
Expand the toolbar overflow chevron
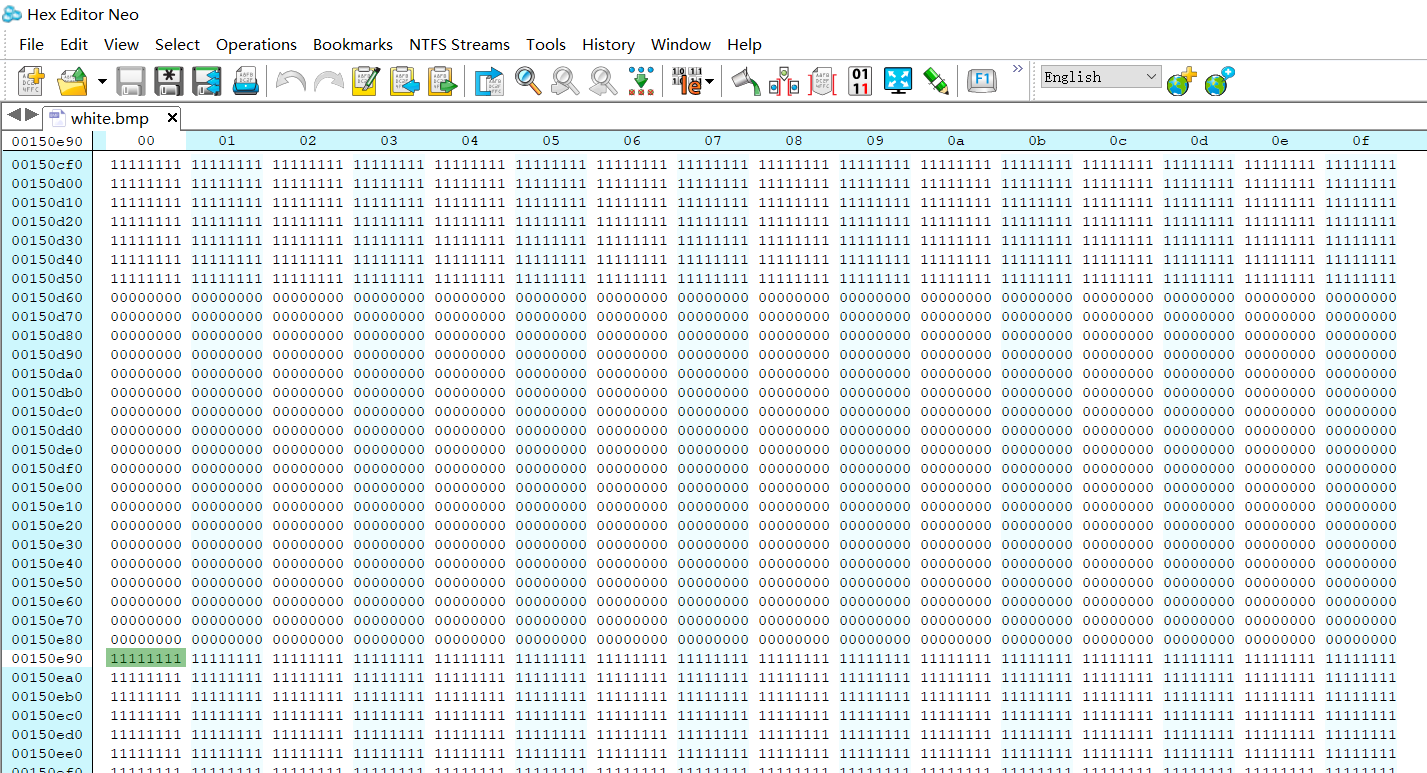point(1018,69)
